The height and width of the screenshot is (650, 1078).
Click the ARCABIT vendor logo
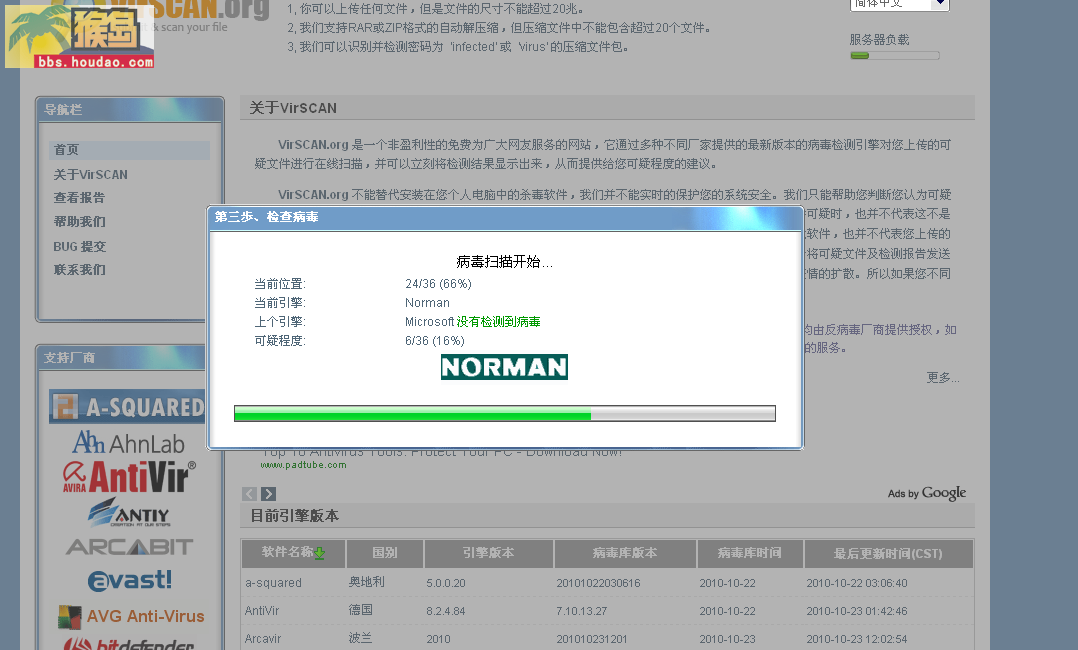129,547
